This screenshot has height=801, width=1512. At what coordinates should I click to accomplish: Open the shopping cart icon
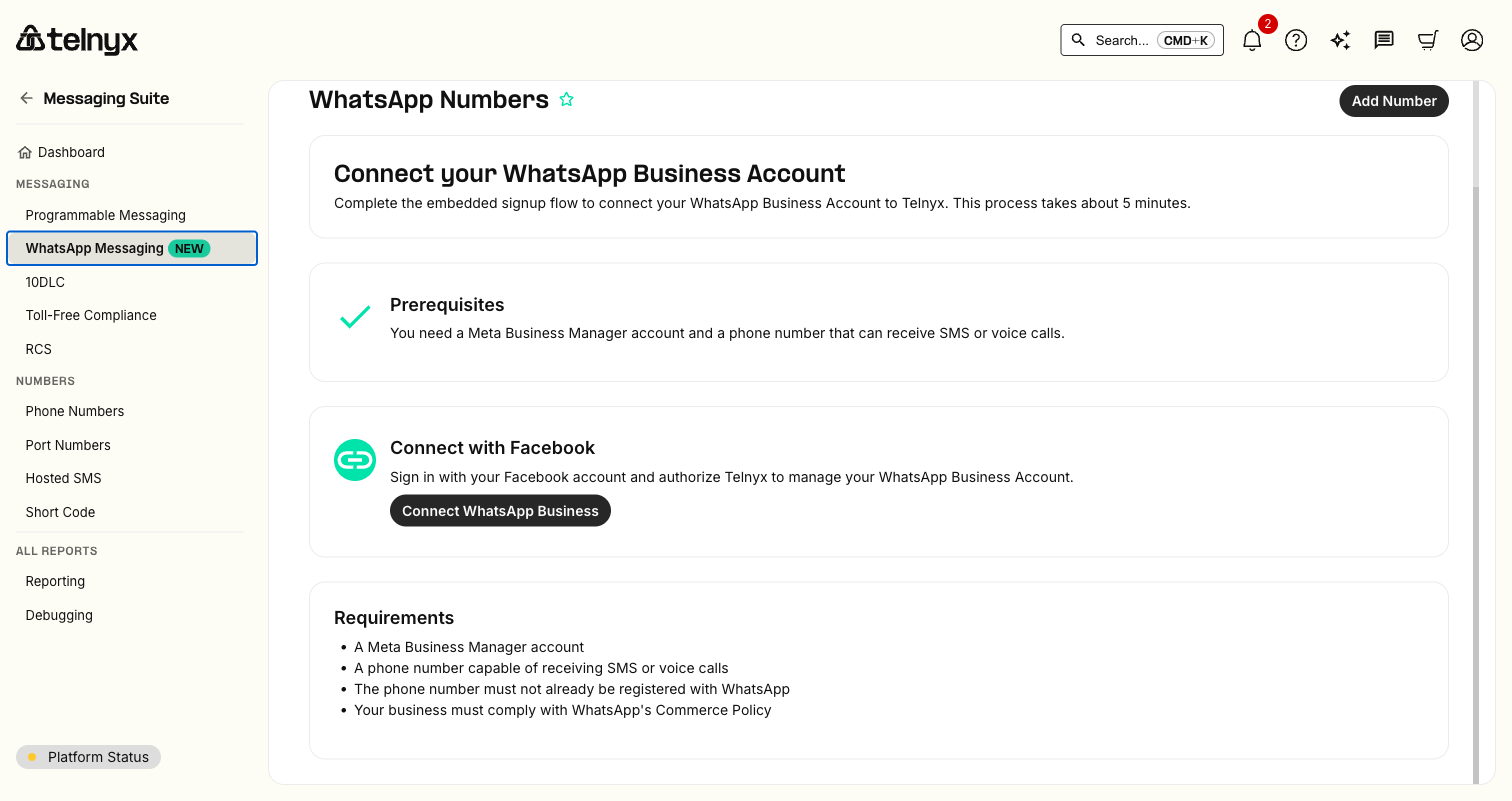pyautogui.click(x=1428, y=40)
